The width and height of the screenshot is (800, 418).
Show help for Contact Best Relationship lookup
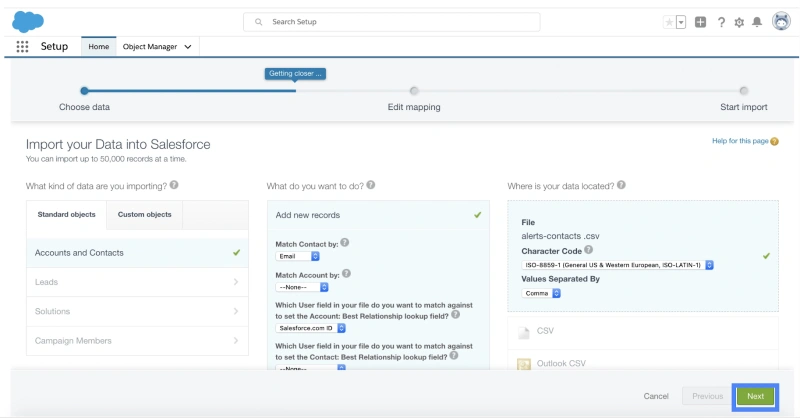click(x=454, y=355)
